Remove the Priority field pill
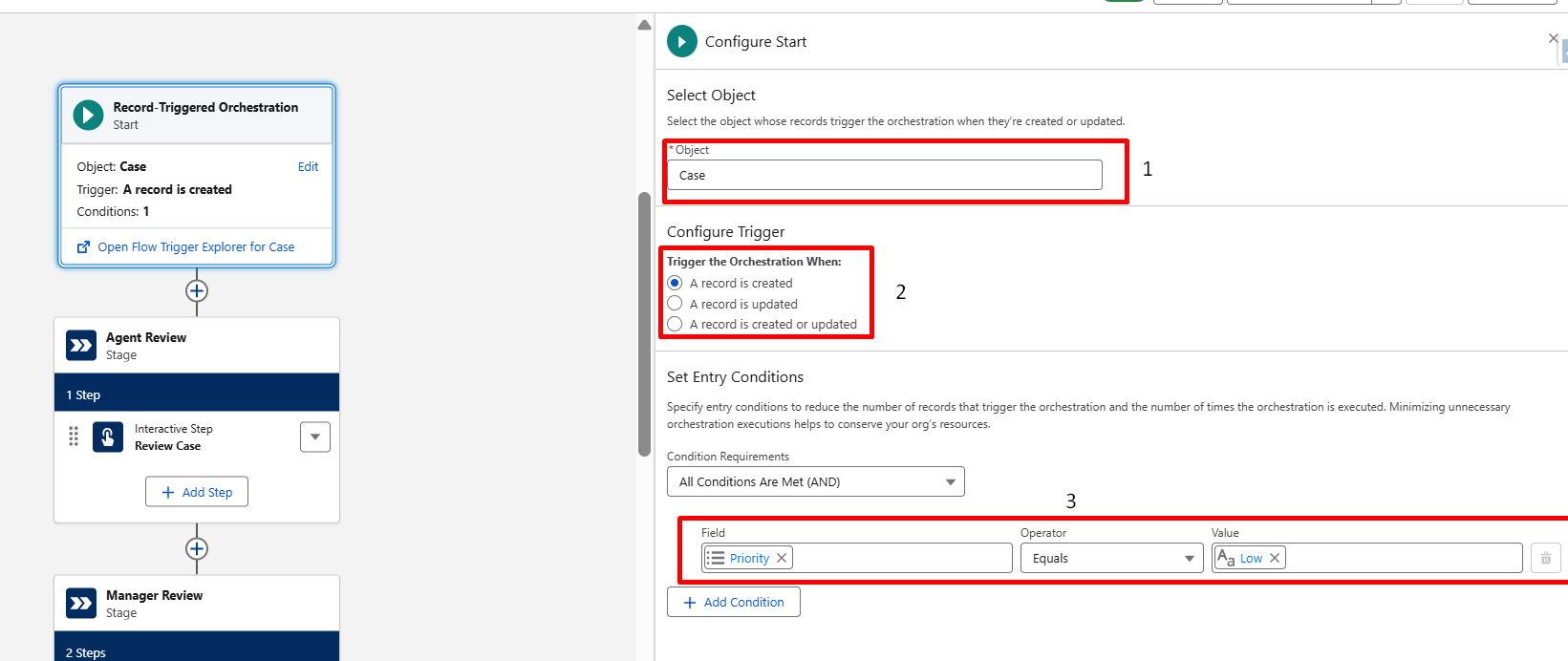 tap(782, 559)
